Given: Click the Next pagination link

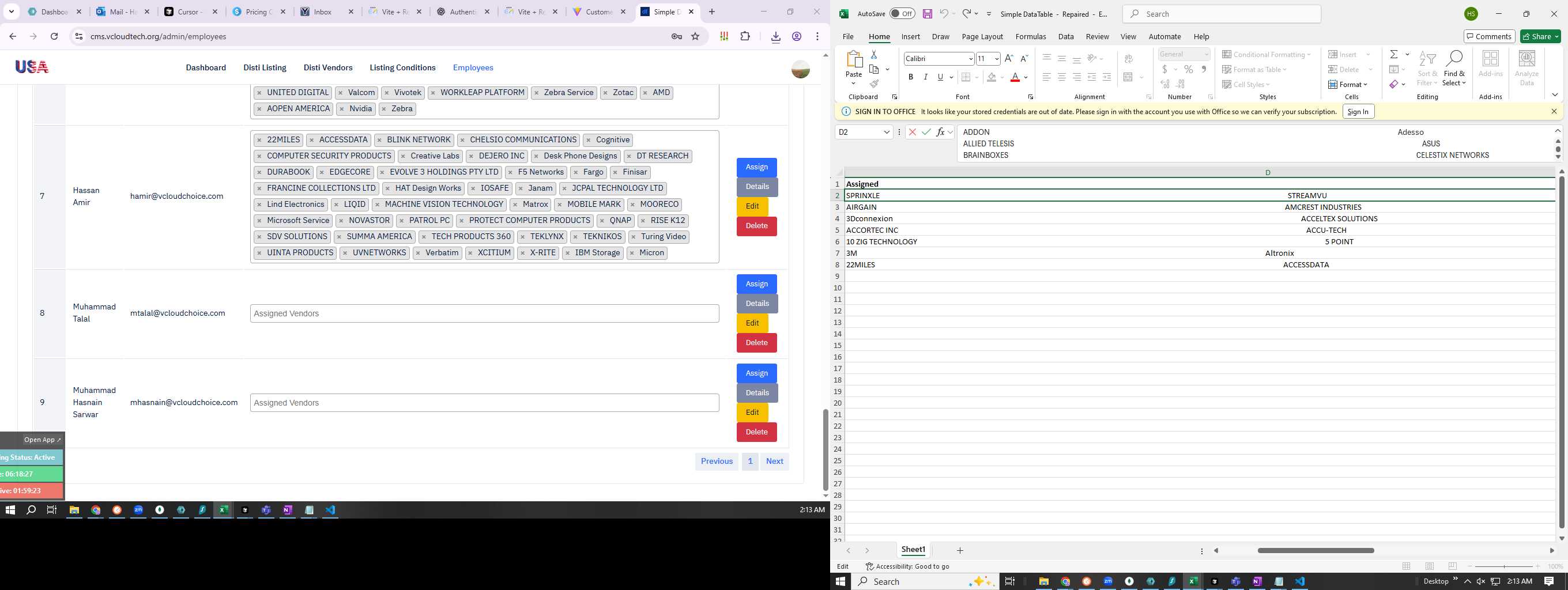Looking at the screenshot, I should click(x=774, y=461).
